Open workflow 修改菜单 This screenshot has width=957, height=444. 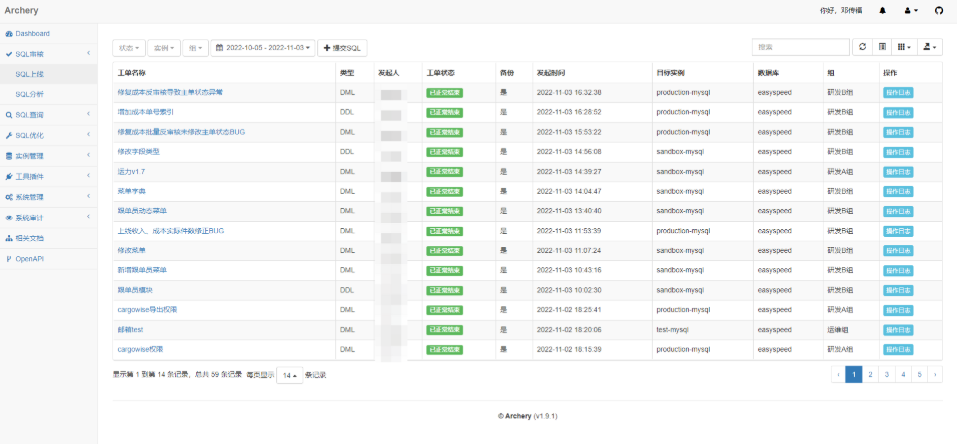[x=131, y=250]
